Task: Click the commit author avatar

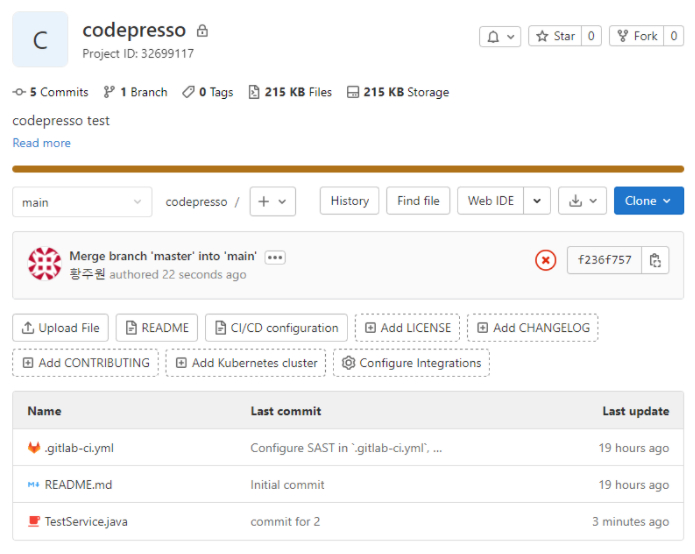Action: (x=44, y=264)
